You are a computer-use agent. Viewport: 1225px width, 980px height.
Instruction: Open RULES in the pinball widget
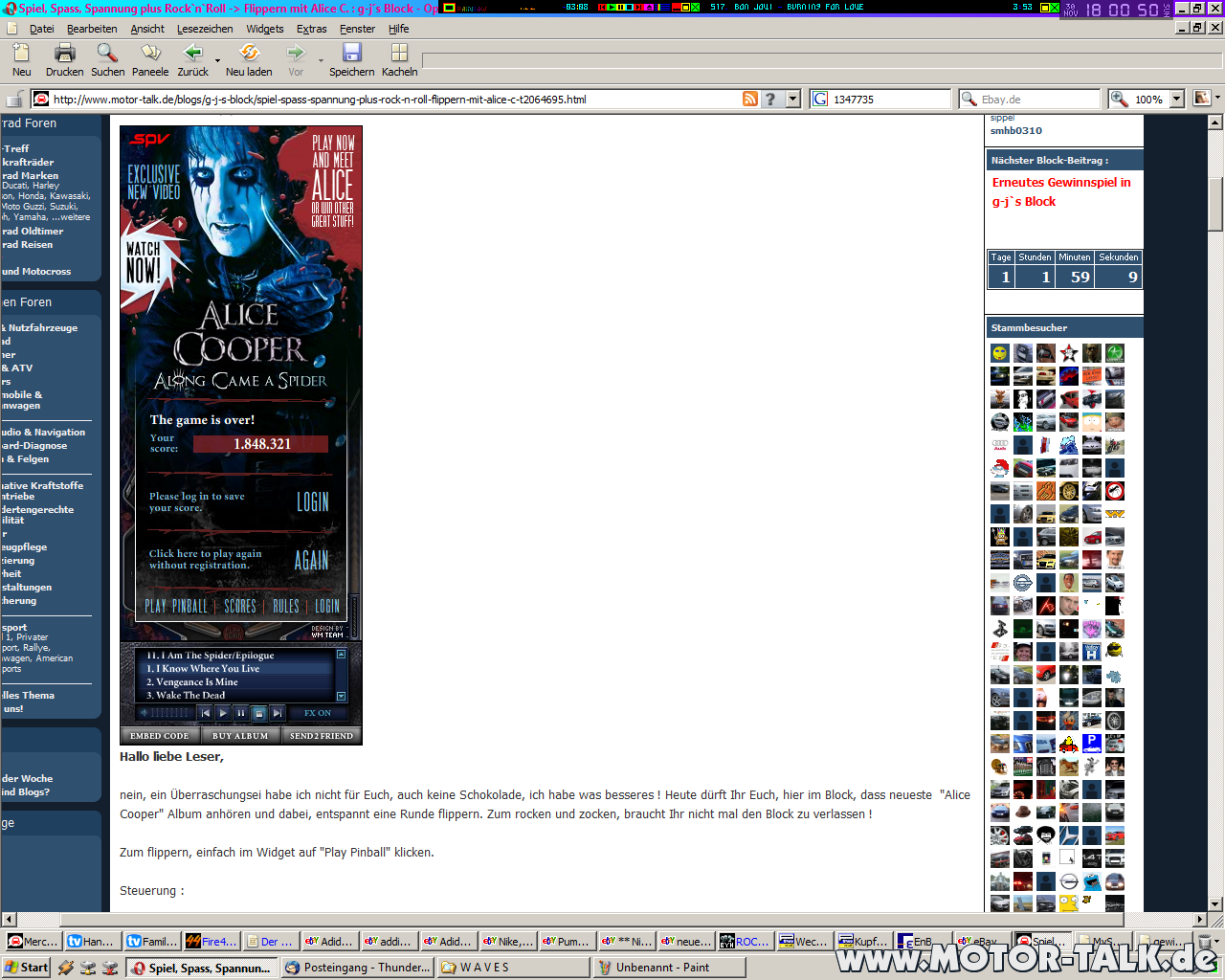click(x=286, y=606)
